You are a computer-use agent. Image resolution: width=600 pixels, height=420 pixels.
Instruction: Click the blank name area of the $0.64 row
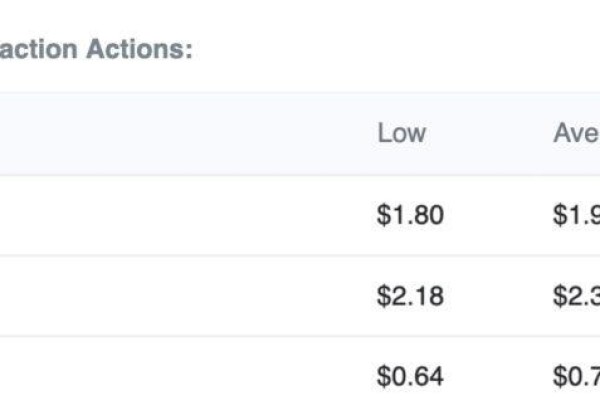click(x=180, y=377)
